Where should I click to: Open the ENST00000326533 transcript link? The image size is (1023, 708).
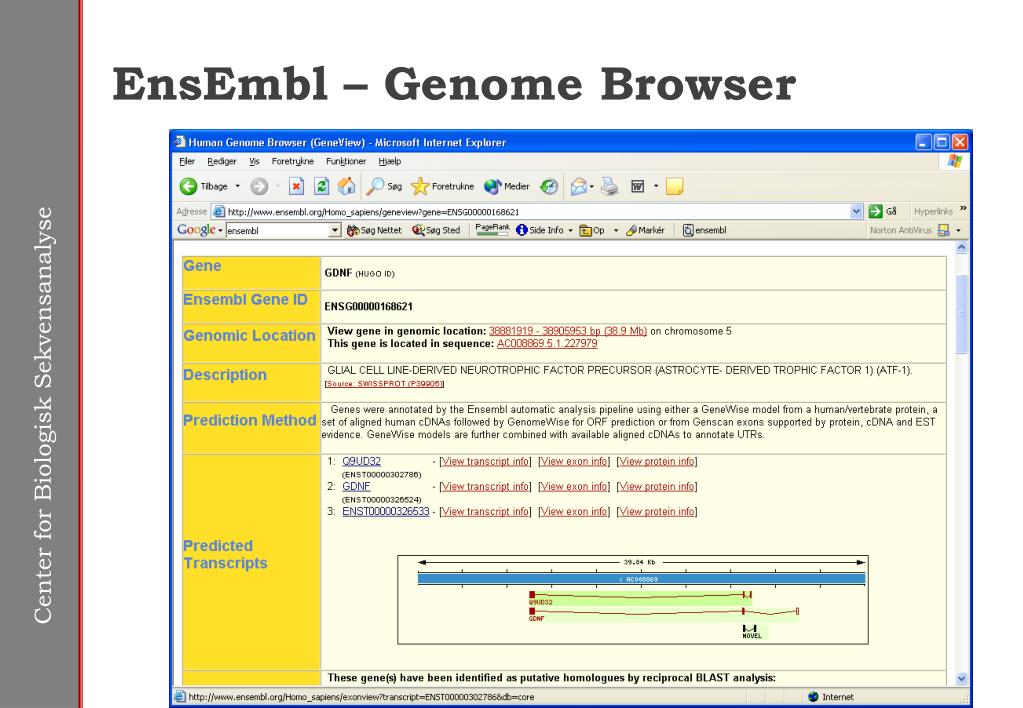(386, 512)
